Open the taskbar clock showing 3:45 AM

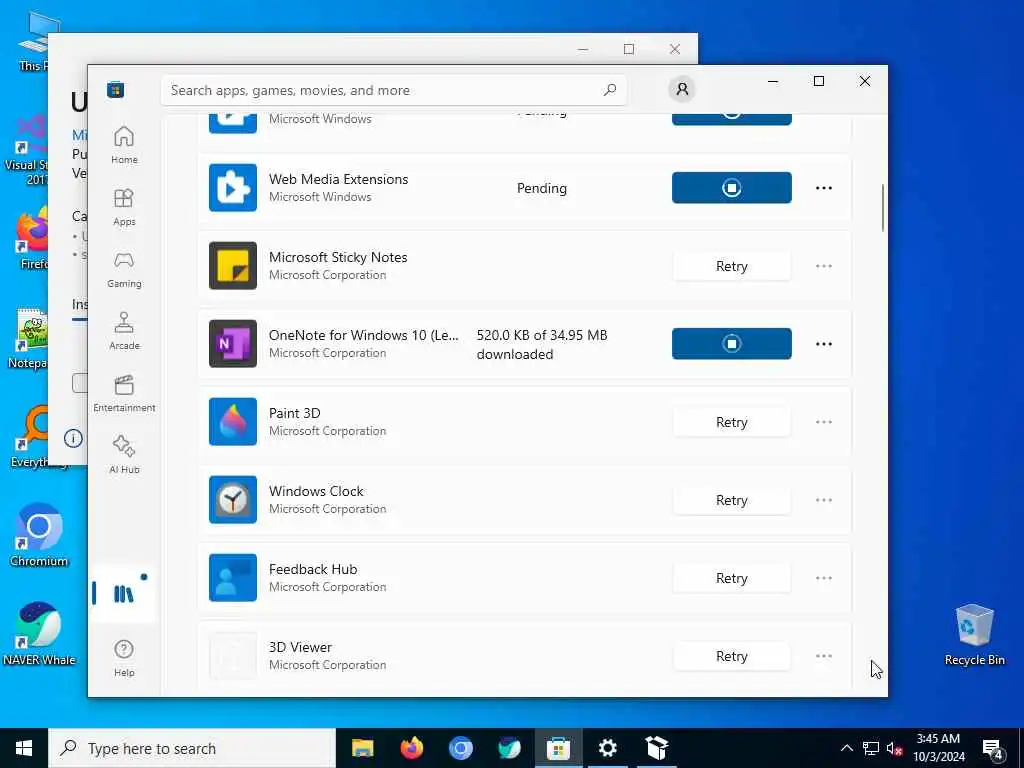[x=938, y=748]
